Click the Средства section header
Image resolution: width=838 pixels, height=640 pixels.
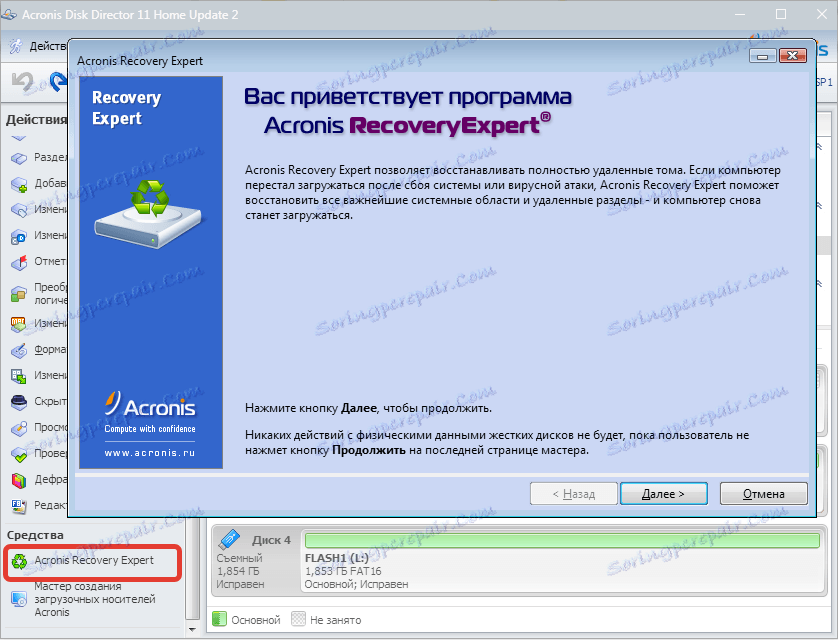point(35,535)
